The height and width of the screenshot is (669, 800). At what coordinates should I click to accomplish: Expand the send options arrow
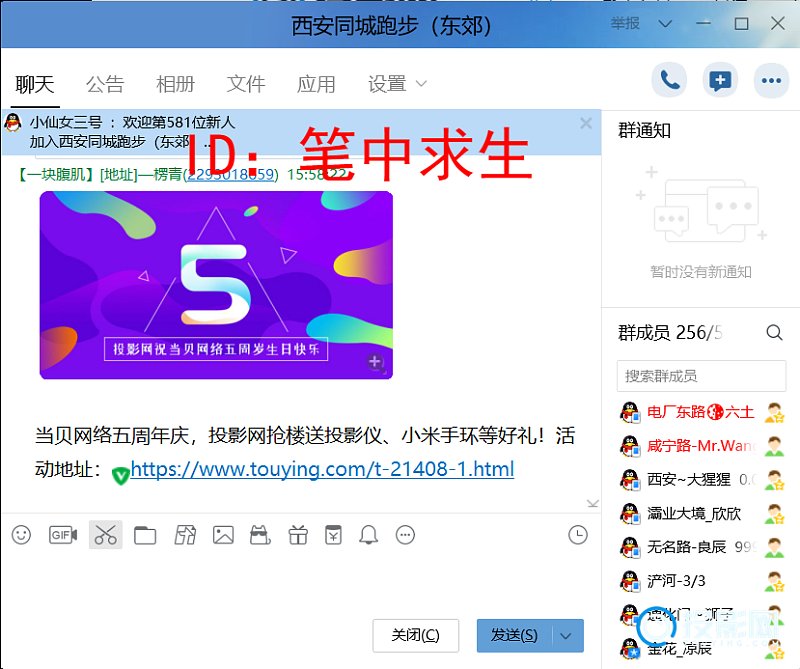(566, 635)
